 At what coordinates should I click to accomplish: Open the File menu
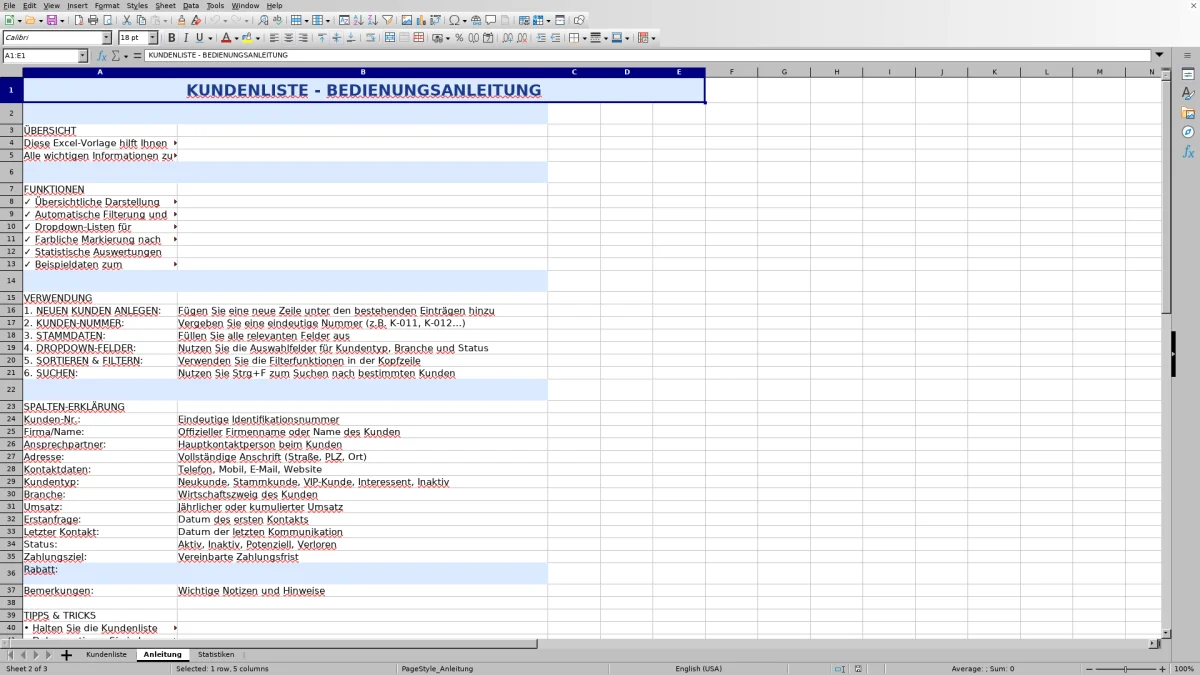point(9,6)
